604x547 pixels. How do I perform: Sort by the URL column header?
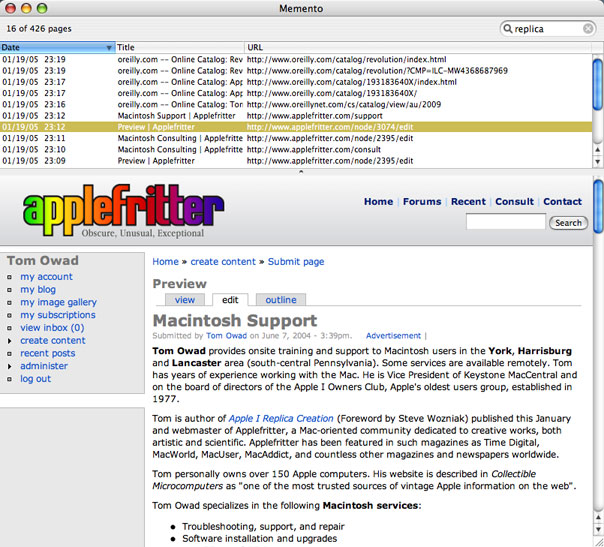point(418,47)
